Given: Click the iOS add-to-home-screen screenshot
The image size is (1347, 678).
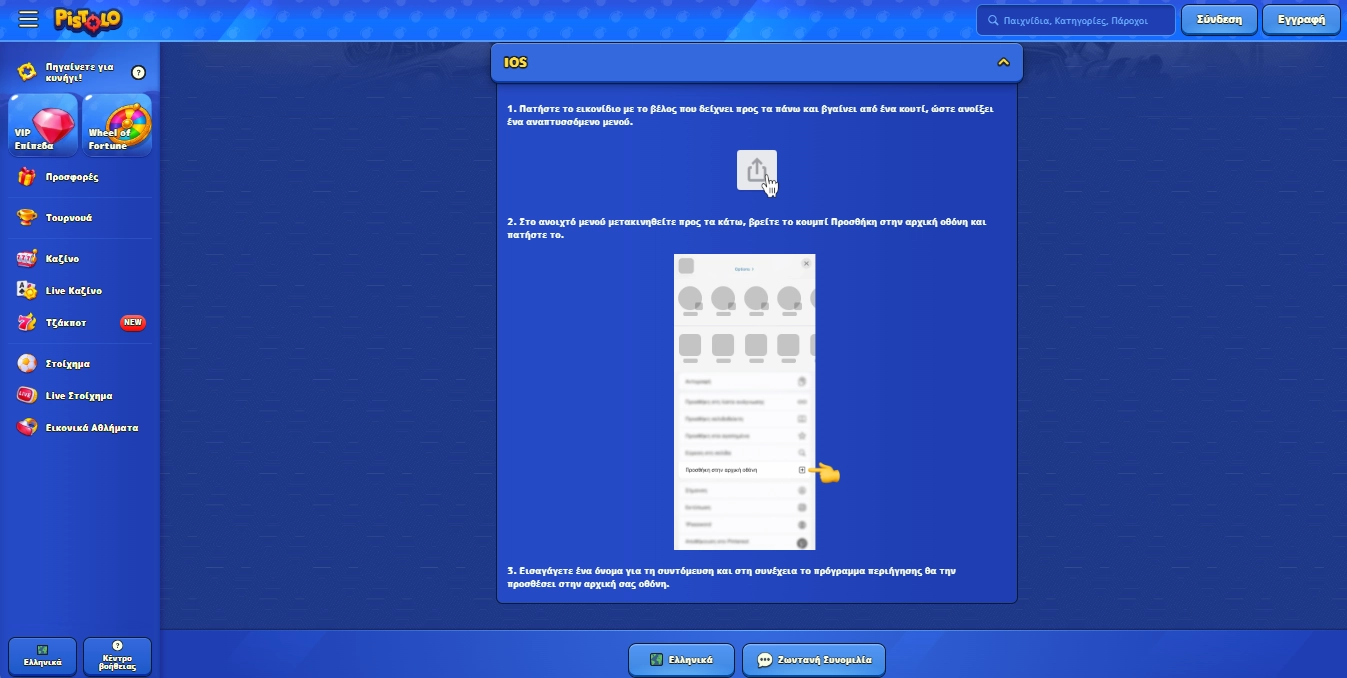Looking at the screenshot, I should point(745,402).
